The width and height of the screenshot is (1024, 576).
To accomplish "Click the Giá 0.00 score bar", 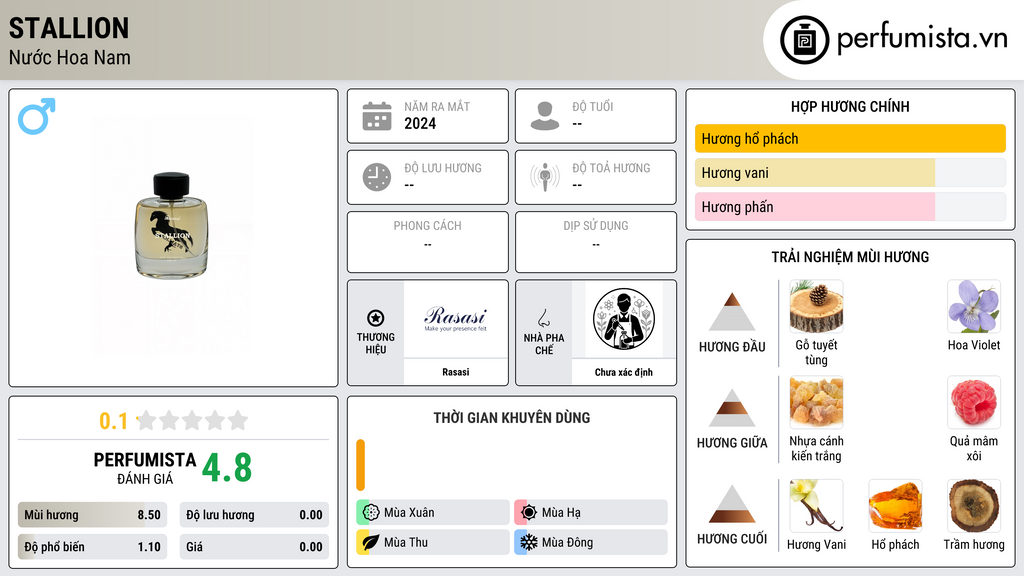I will coord(254,547).
